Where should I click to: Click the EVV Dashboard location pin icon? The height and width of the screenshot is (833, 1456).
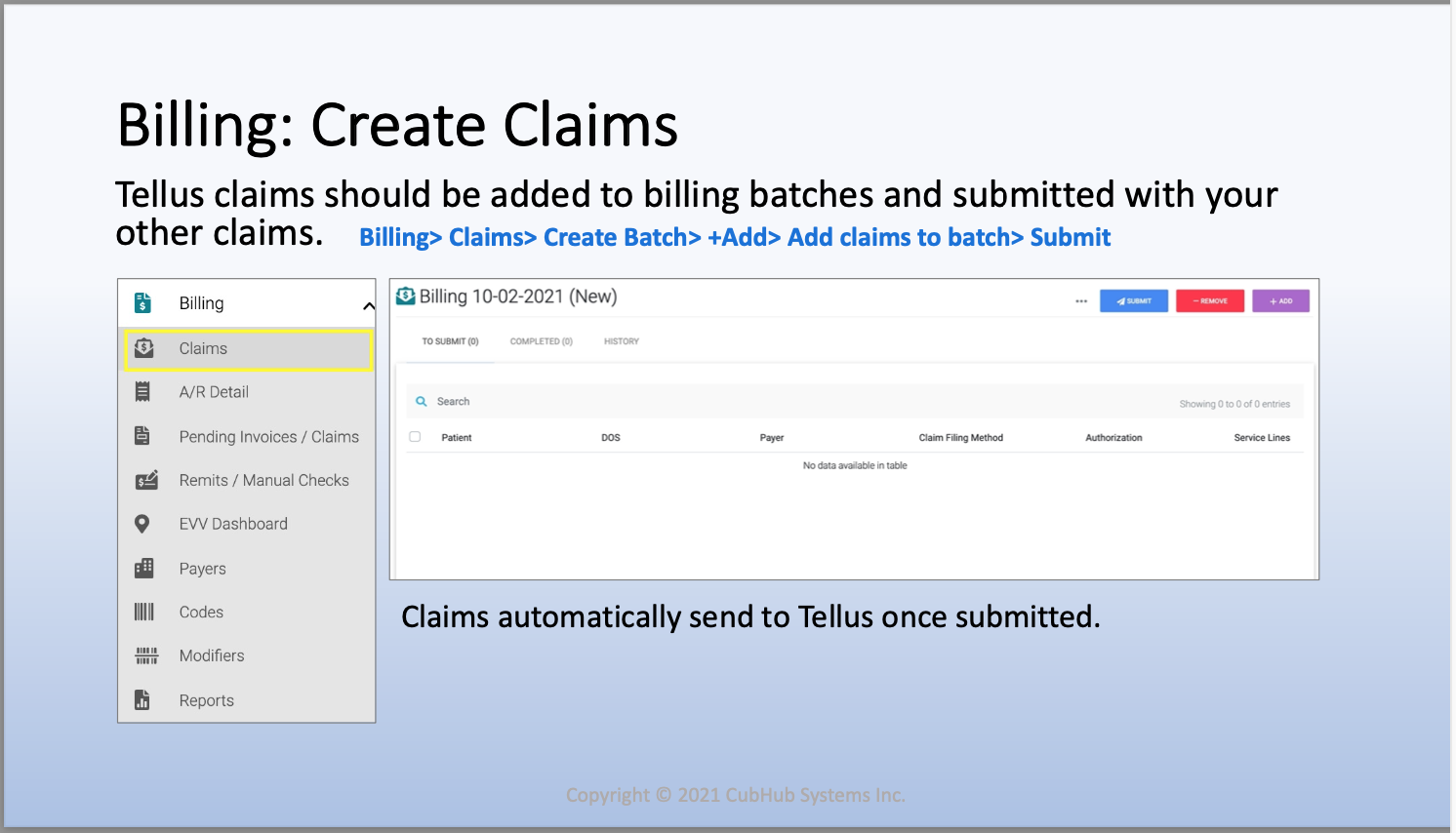(x=142, y=524)
